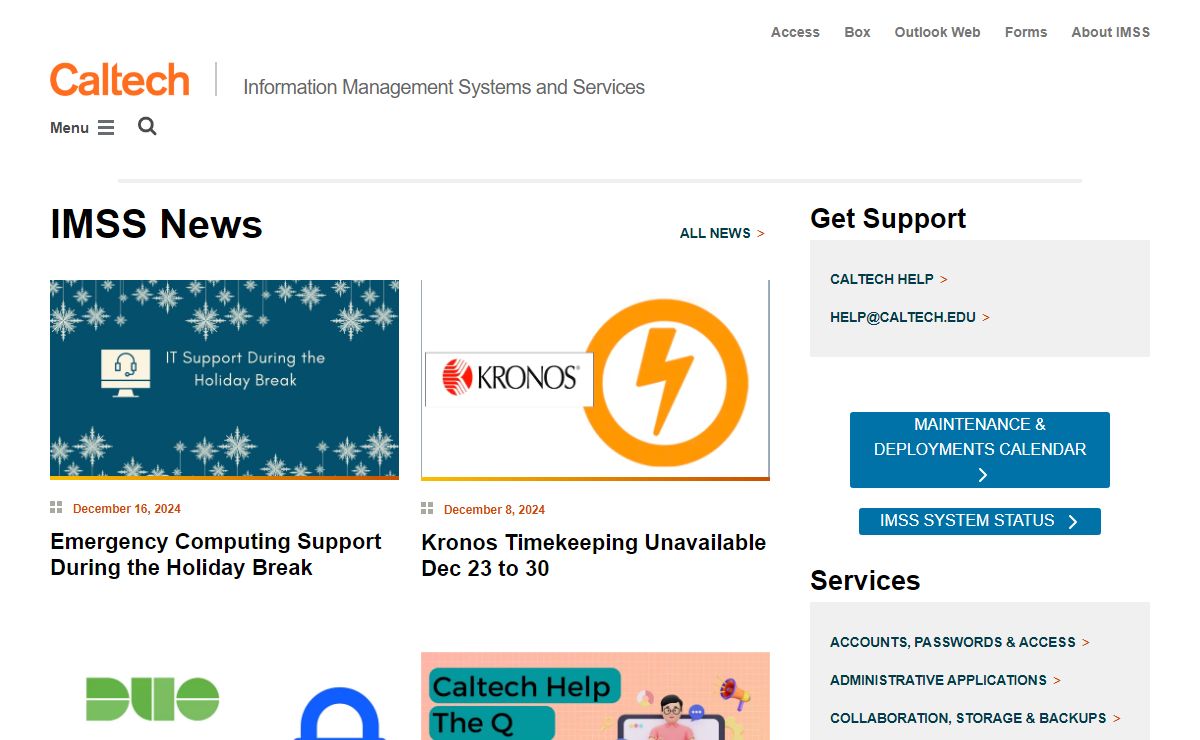The height and width of the screenshot is (740, 1200).
Task: Click the IMSS News heading
Action: 156,224
